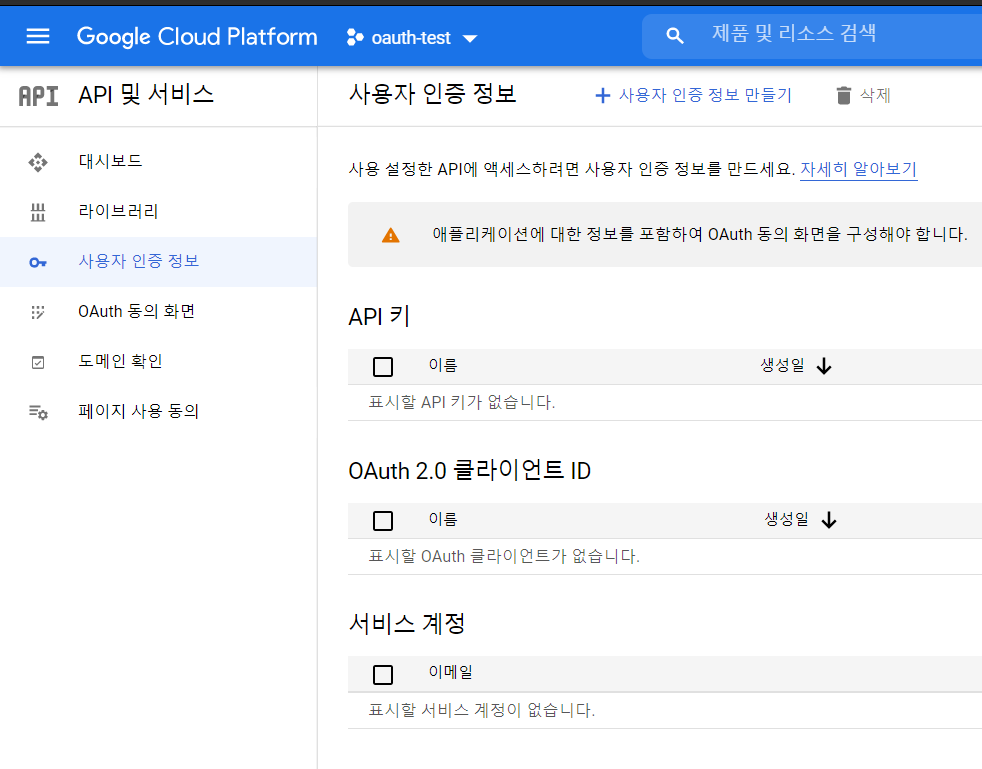This screenshot has height=769, width=982.
Task: Click sort arrow in API 키 table
Action: (x=824, y=366)
